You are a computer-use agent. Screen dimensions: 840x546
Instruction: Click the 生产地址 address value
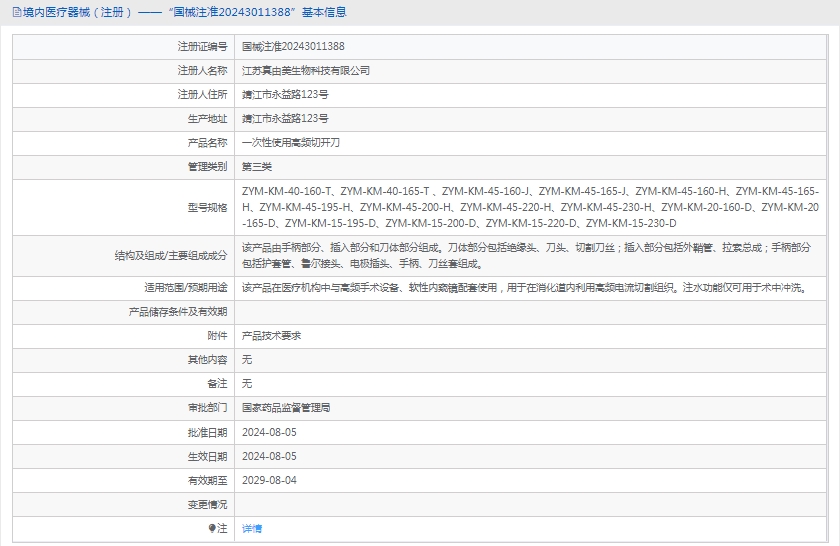pos(285,118)
